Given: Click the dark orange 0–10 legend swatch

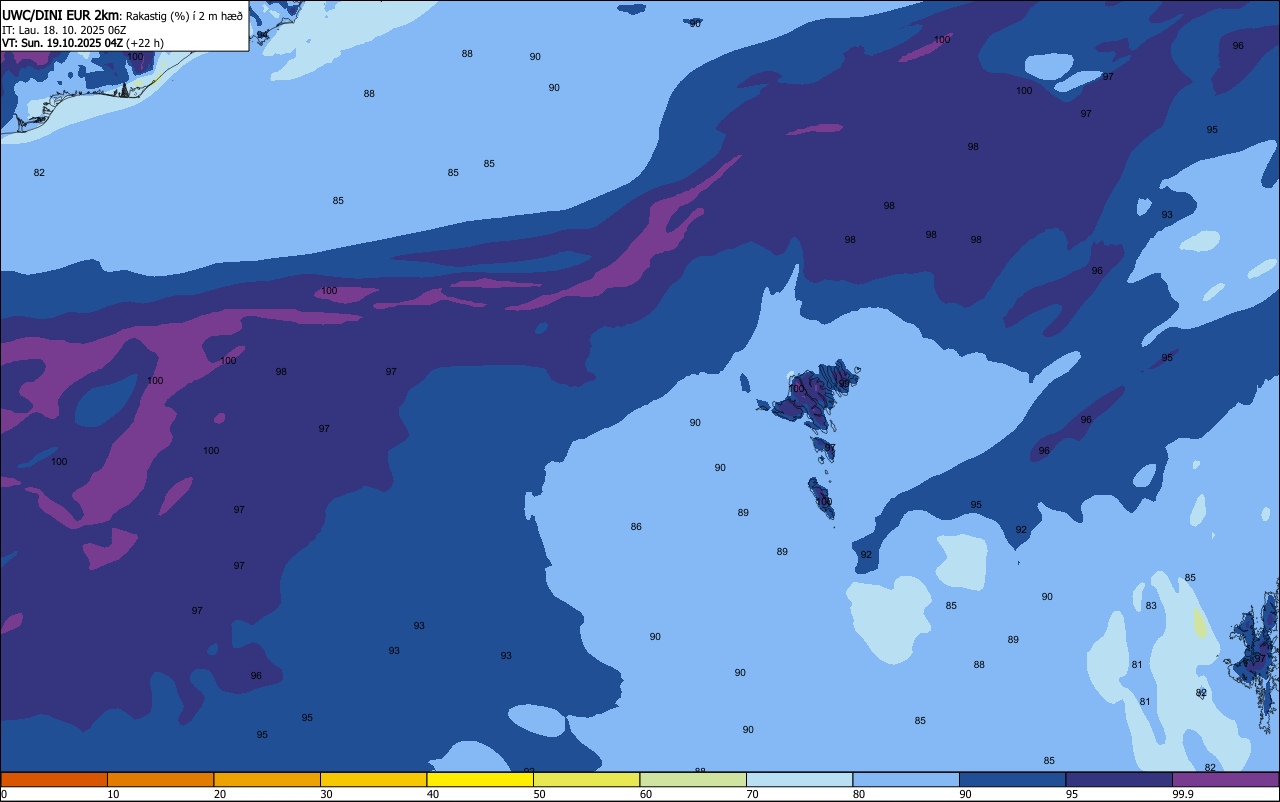Looking at the screenshot, I should coord(54,779).
